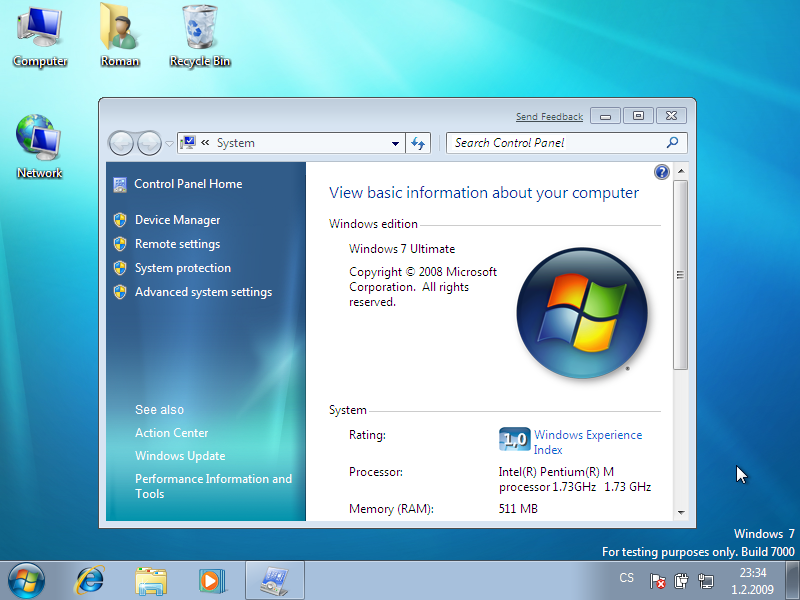Image resolution: width=800 pixels, height=600 pixels.
Task: Open the Send Feedback link
Action: pos(549,117)
